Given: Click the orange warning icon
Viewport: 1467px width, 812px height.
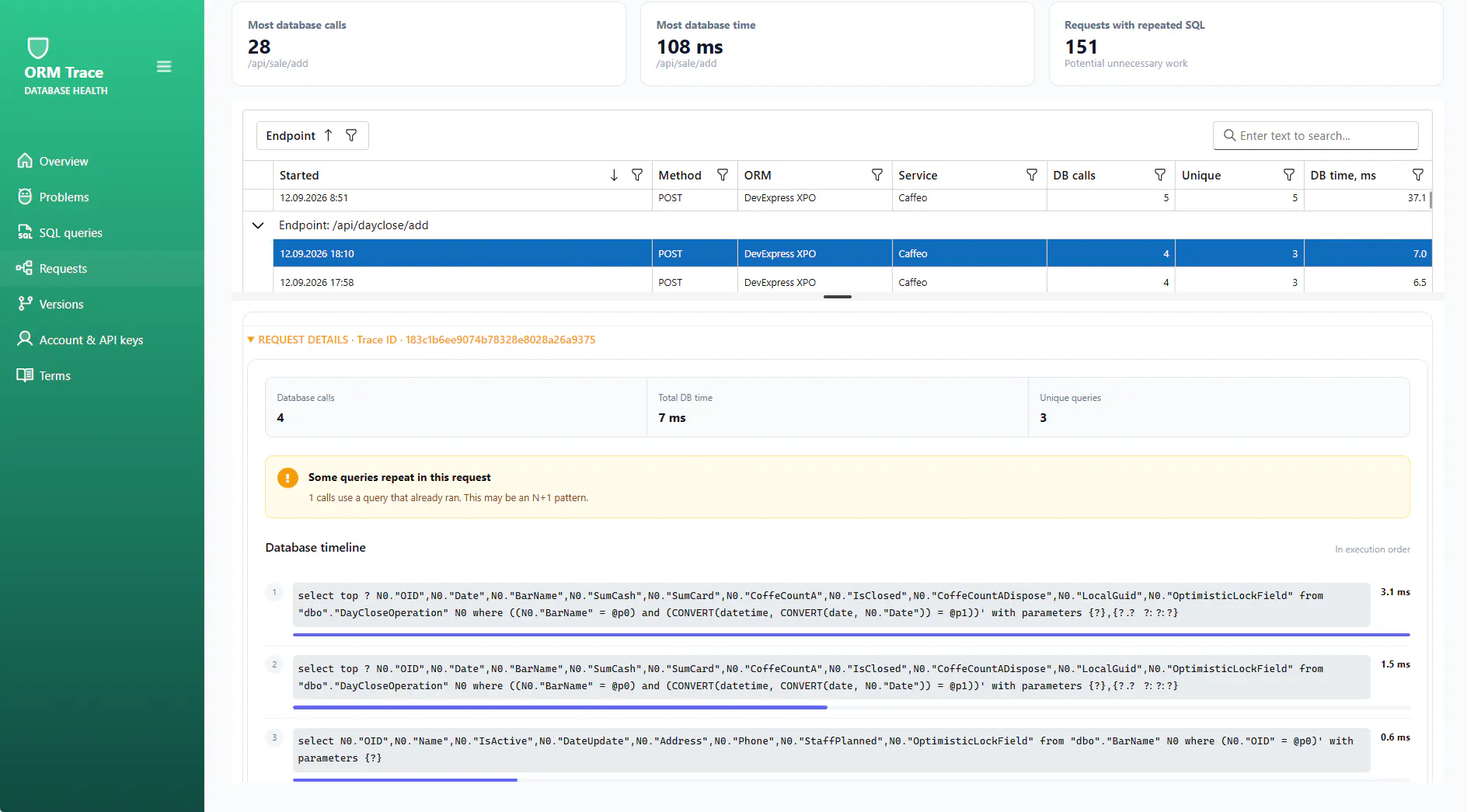Looking at the screenshot, I should (x=287, y=478).
